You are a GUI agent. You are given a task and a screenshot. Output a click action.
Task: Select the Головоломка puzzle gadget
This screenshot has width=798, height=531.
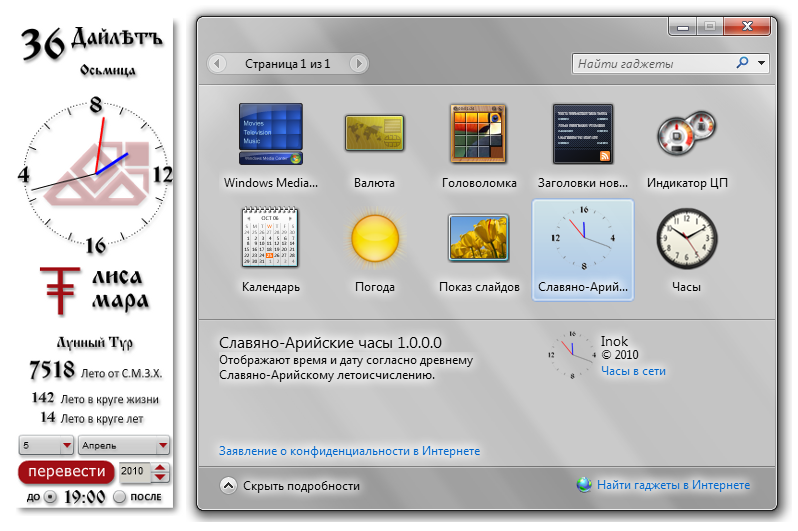click(478, 146)
